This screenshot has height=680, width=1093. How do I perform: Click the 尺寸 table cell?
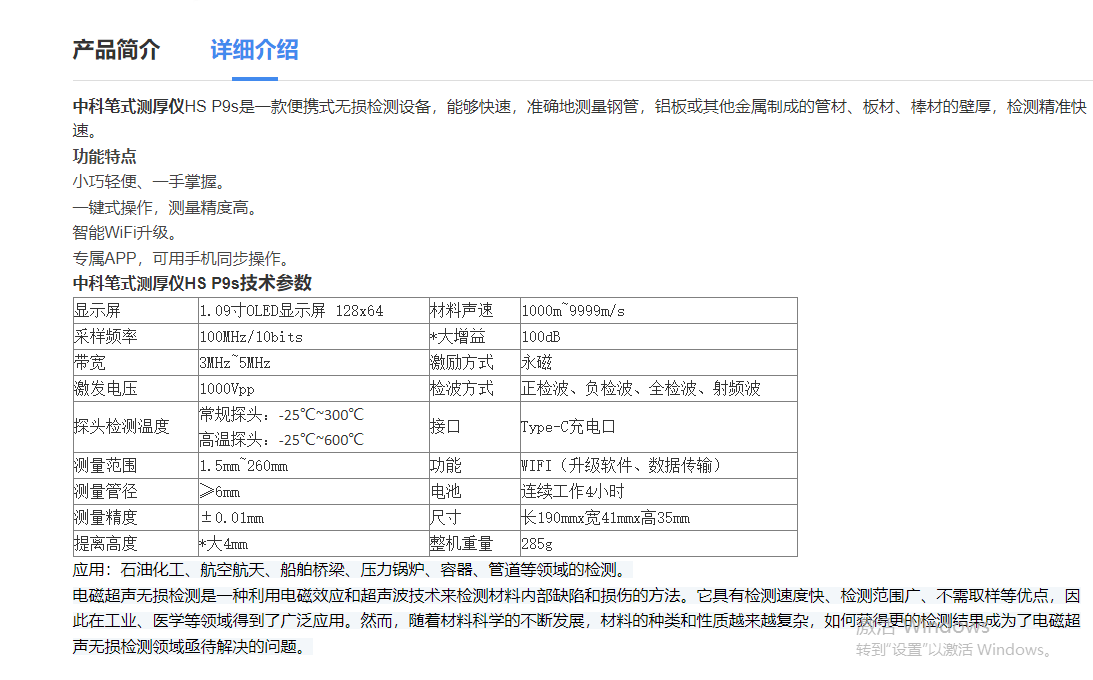click(x=474, y=518)
